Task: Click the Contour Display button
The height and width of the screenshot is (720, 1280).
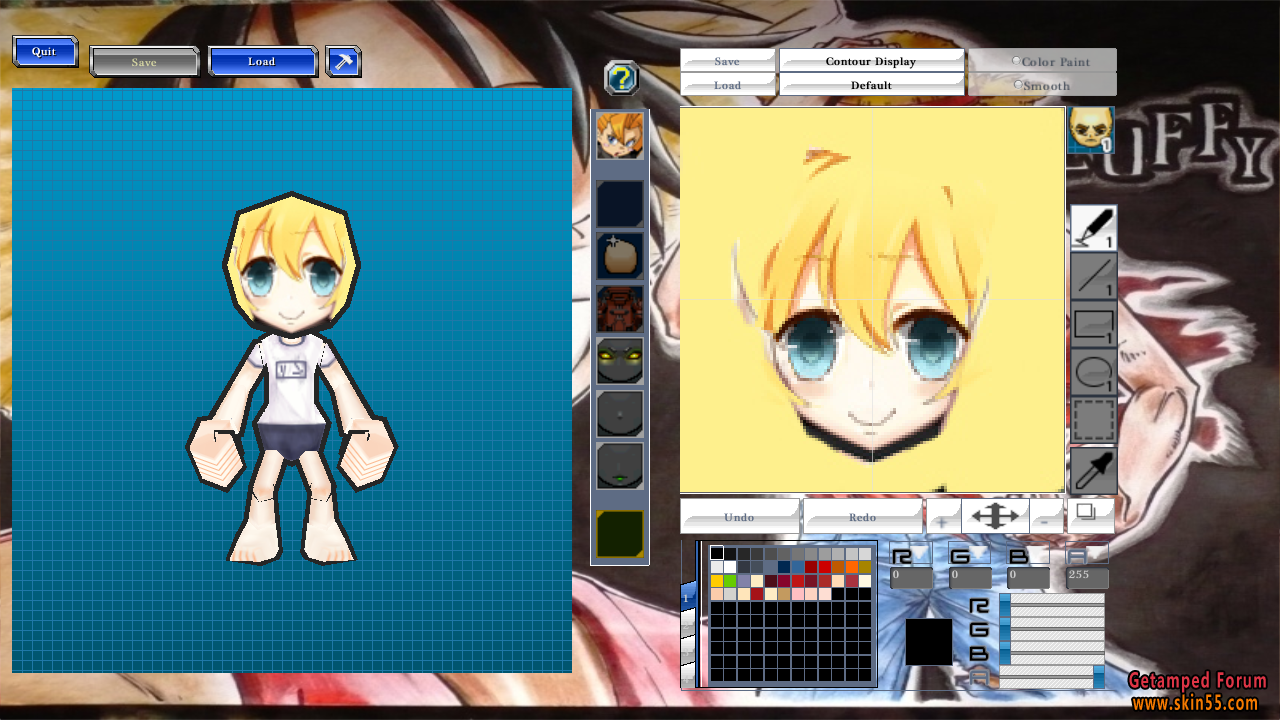Action: coord(871,61)
